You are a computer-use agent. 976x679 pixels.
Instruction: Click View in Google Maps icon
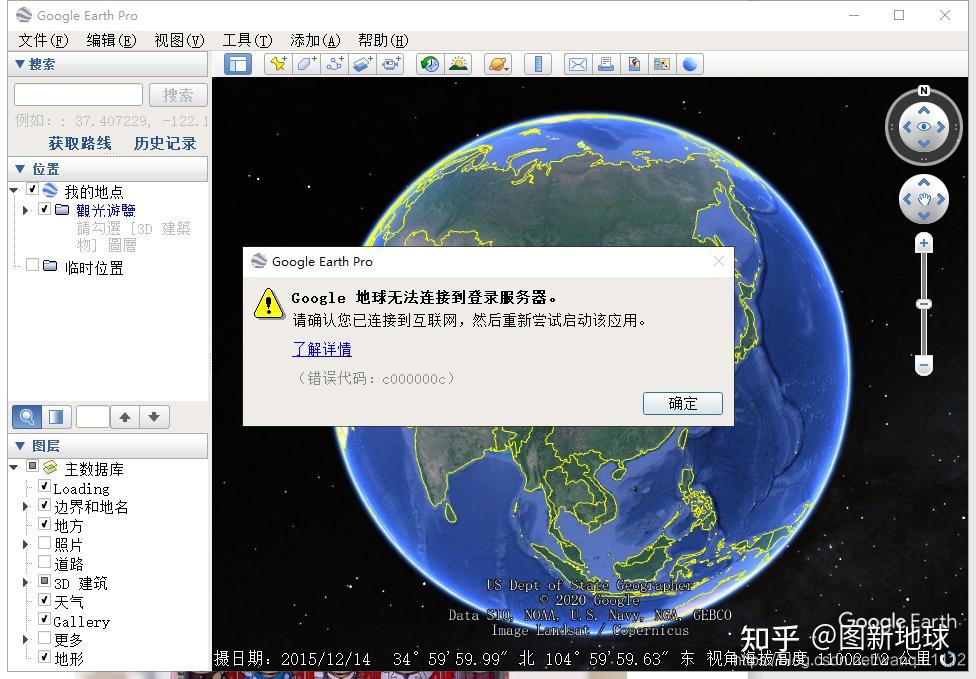coord(662,64)
